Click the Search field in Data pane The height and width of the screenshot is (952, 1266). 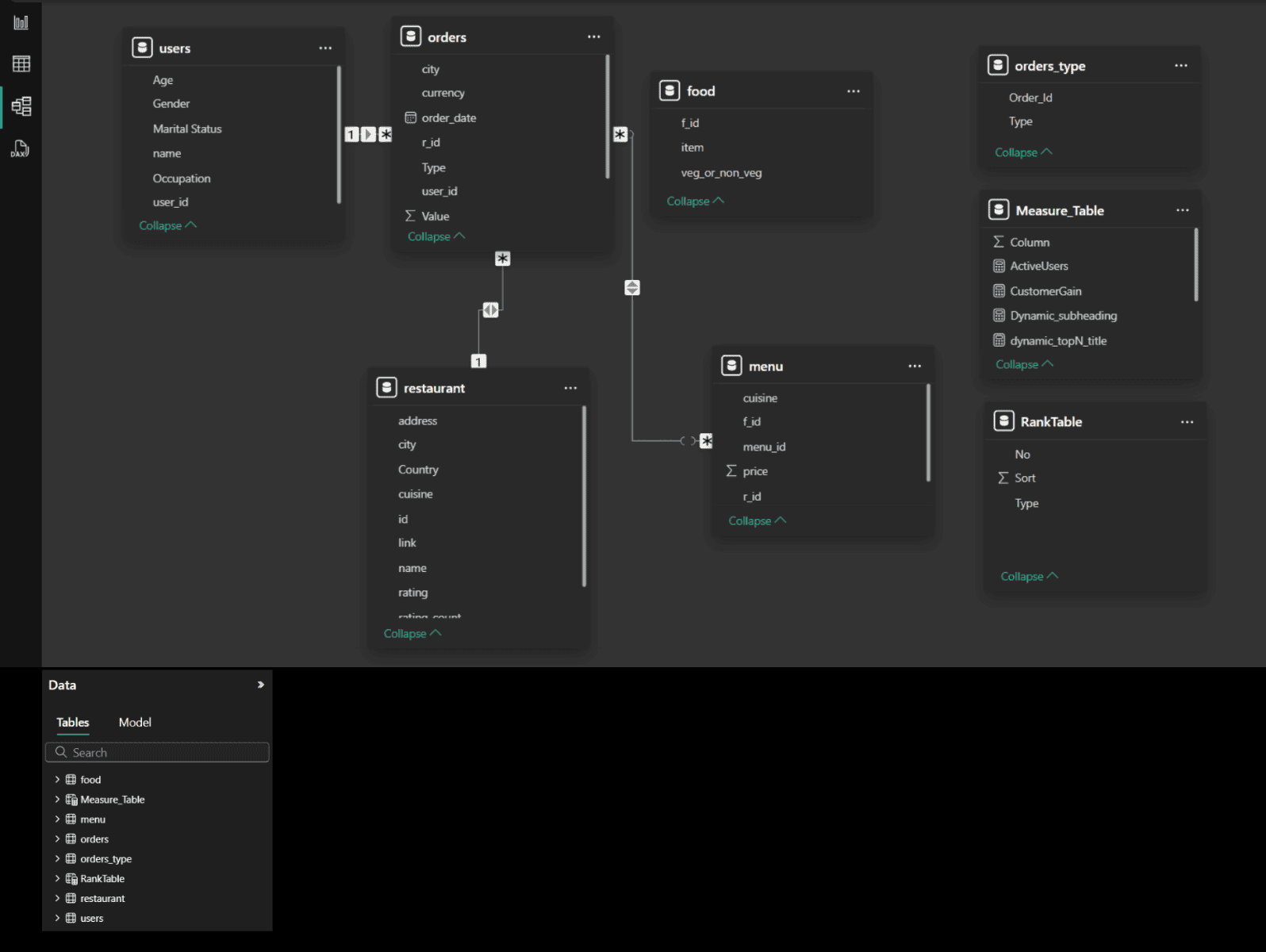[157, 753]
